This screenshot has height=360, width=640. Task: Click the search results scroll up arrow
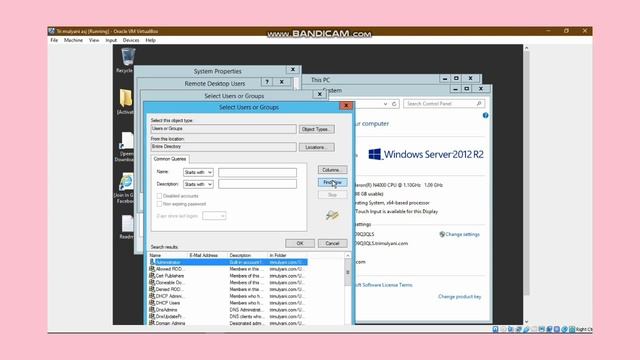tap(348, 256)
